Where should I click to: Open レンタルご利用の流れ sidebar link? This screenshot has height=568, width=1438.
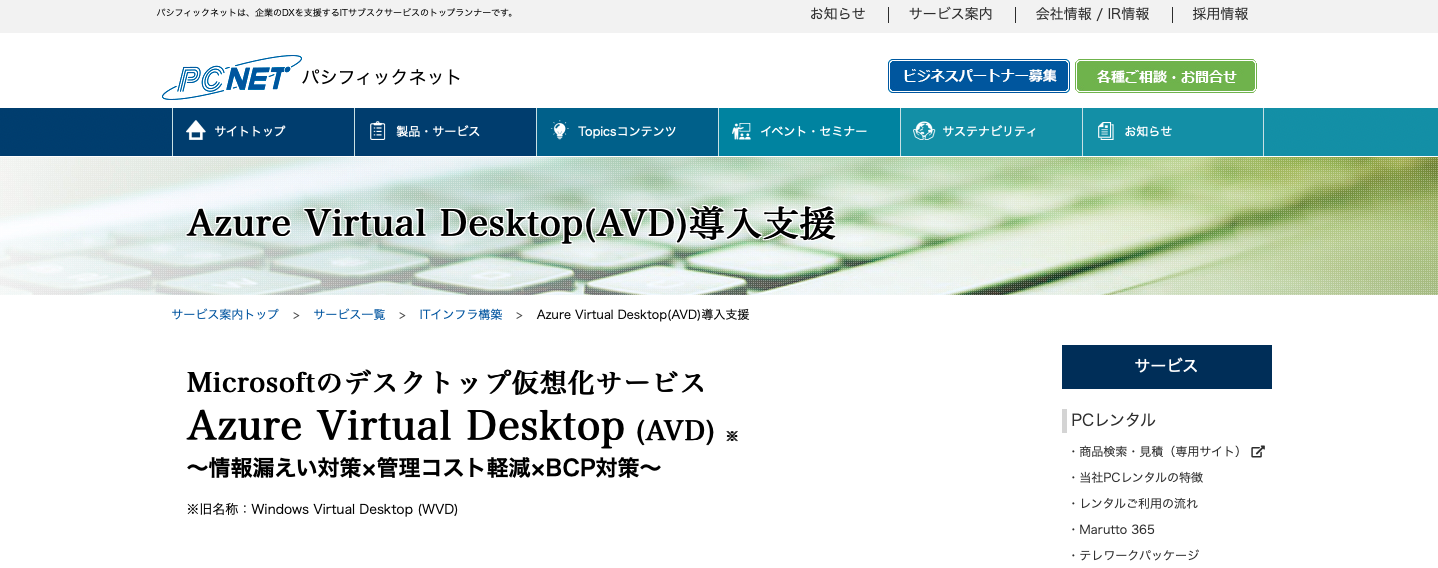tap(1138, 504)
